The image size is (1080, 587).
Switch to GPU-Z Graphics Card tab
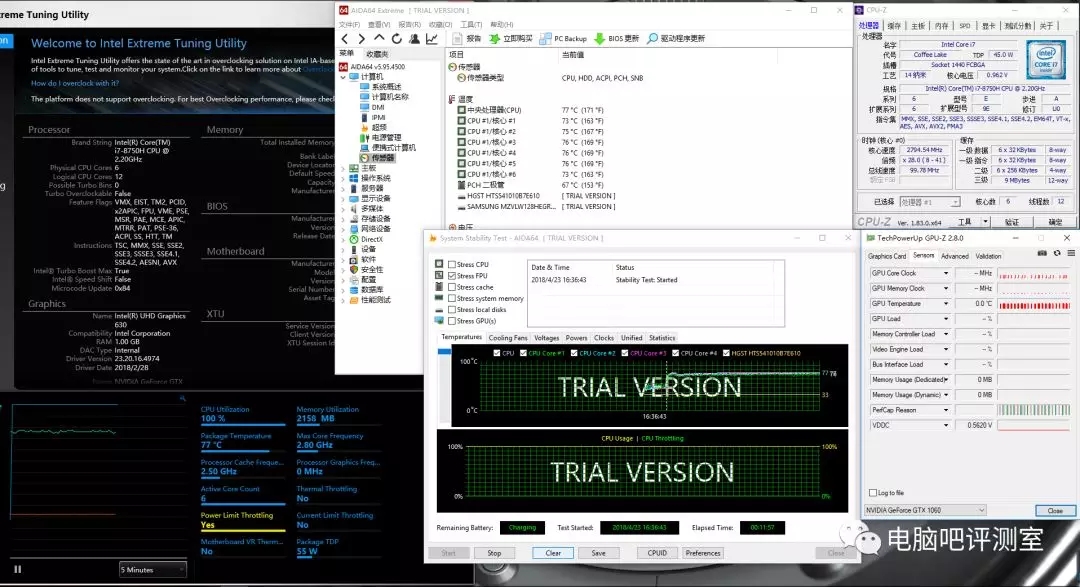click(x=886, y=256)
